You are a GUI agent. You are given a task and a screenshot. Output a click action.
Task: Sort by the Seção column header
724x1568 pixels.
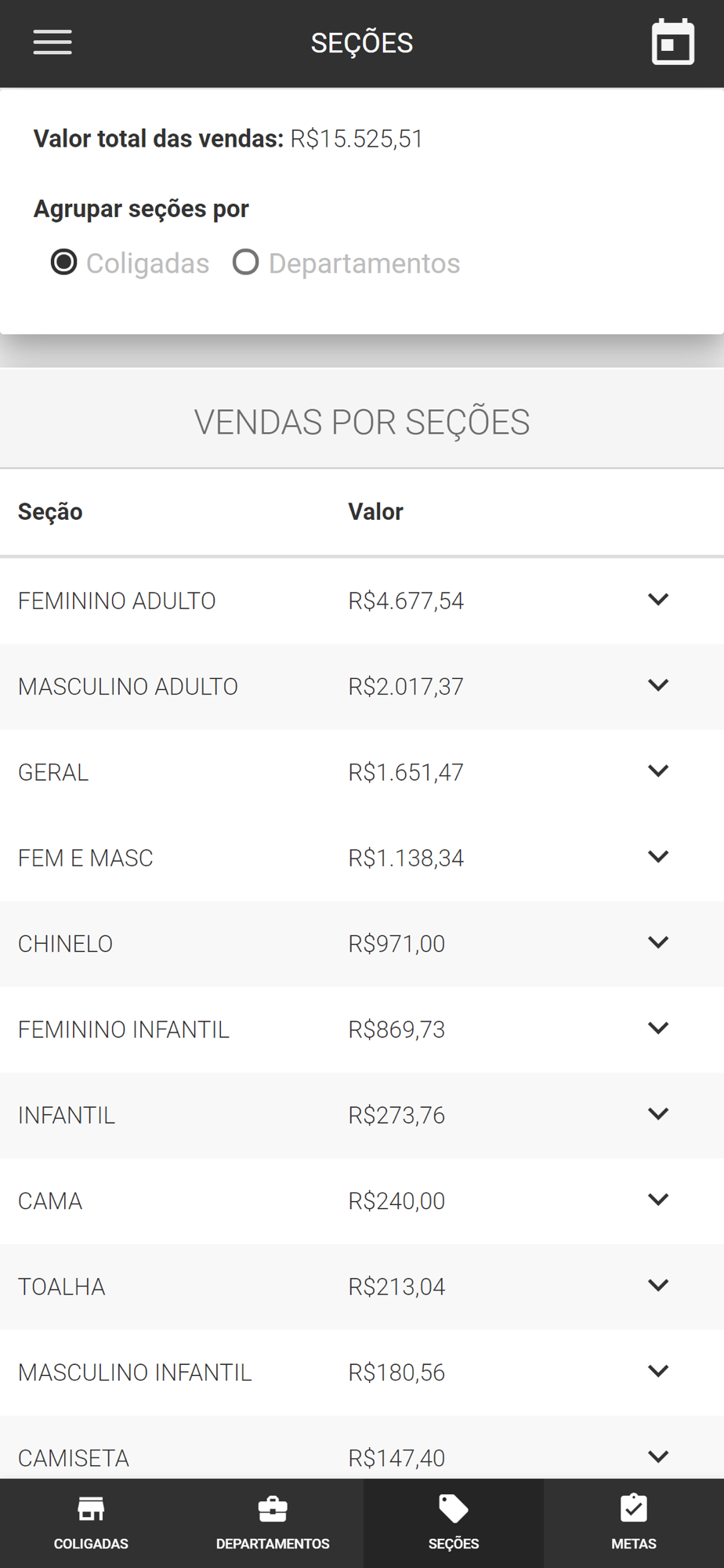tap(50, 512)
